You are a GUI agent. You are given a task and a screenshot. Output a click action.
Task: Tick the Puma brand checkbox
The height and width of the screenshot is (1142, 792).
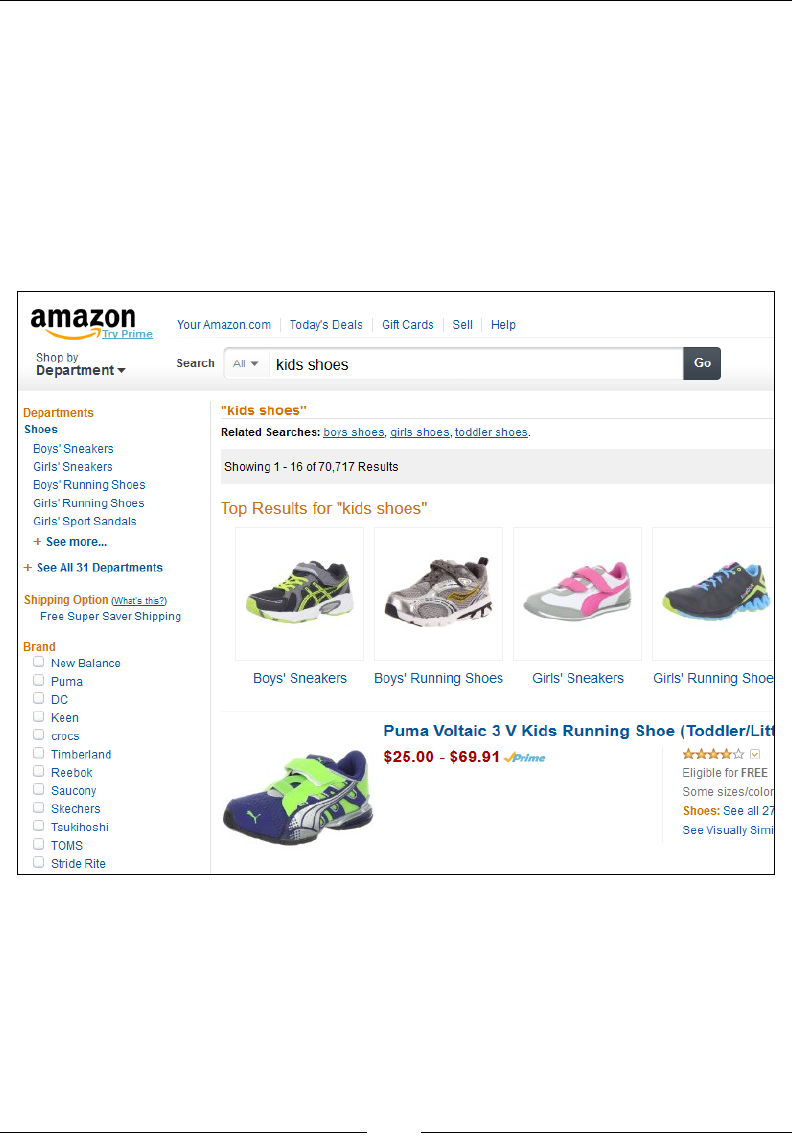click(39, 680)
